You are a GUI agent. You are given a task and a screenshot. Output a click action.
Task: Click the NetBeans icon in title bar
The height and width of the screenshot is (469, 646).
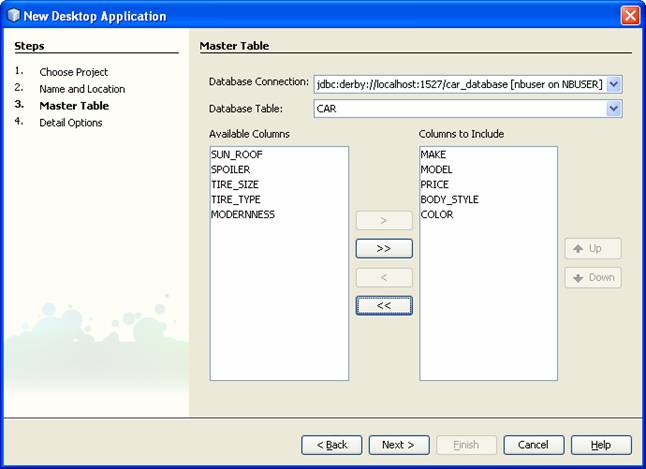tap(14, 16)
